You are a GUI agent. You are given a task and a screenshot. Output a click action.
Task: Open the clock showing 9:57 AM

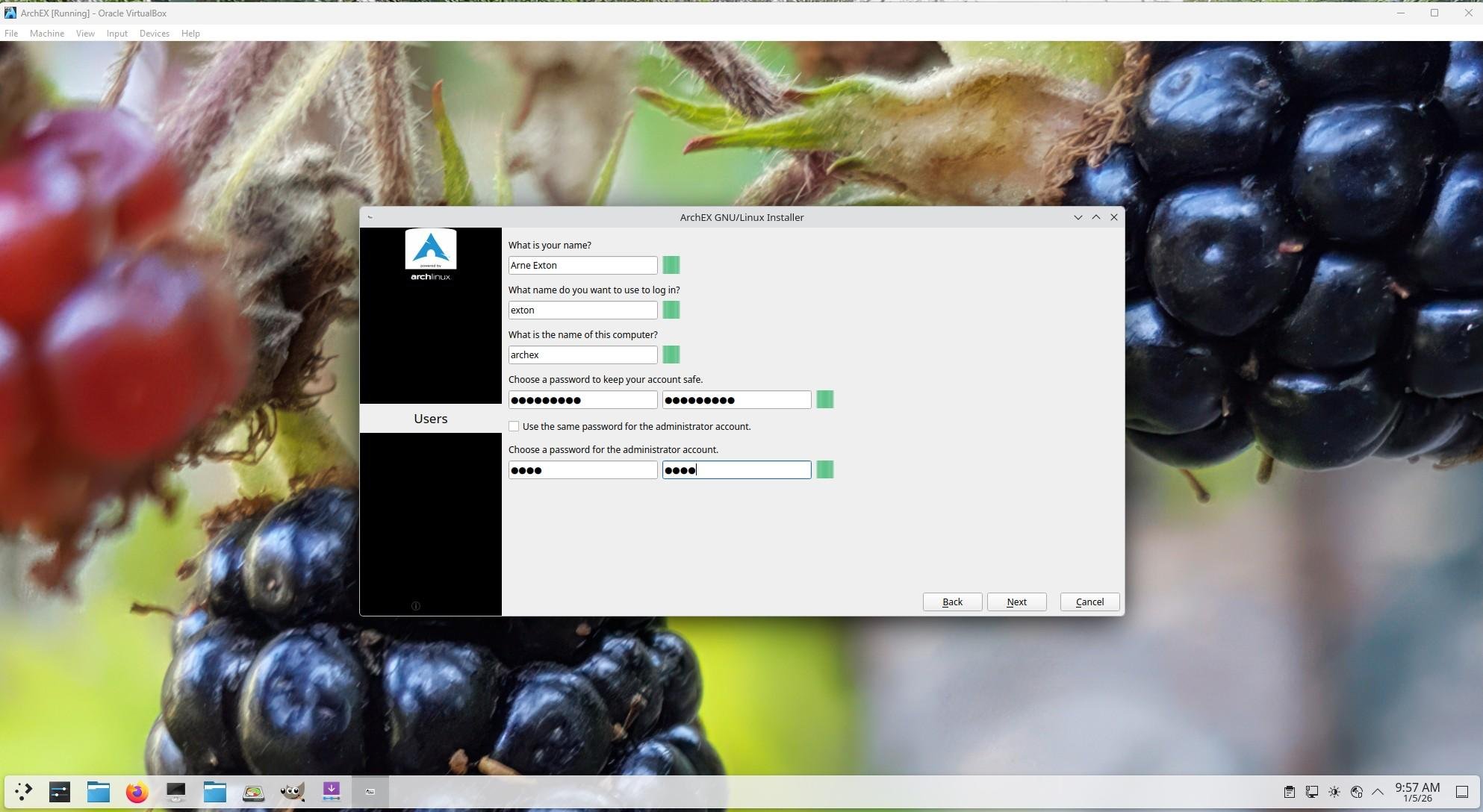coord(1417,792)
